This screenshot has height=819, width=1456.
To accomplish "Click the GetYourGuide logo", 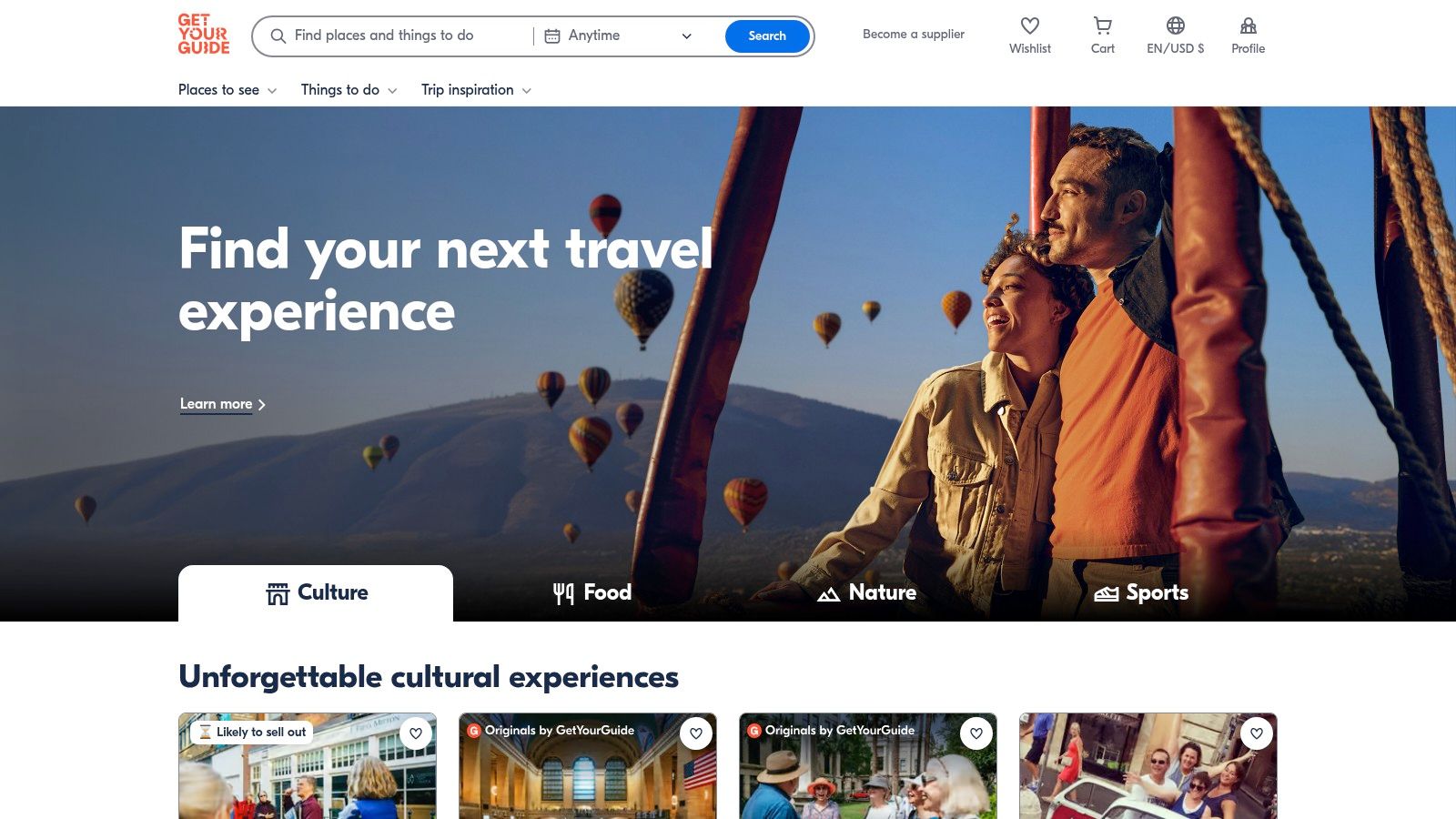I will (204, 35).
